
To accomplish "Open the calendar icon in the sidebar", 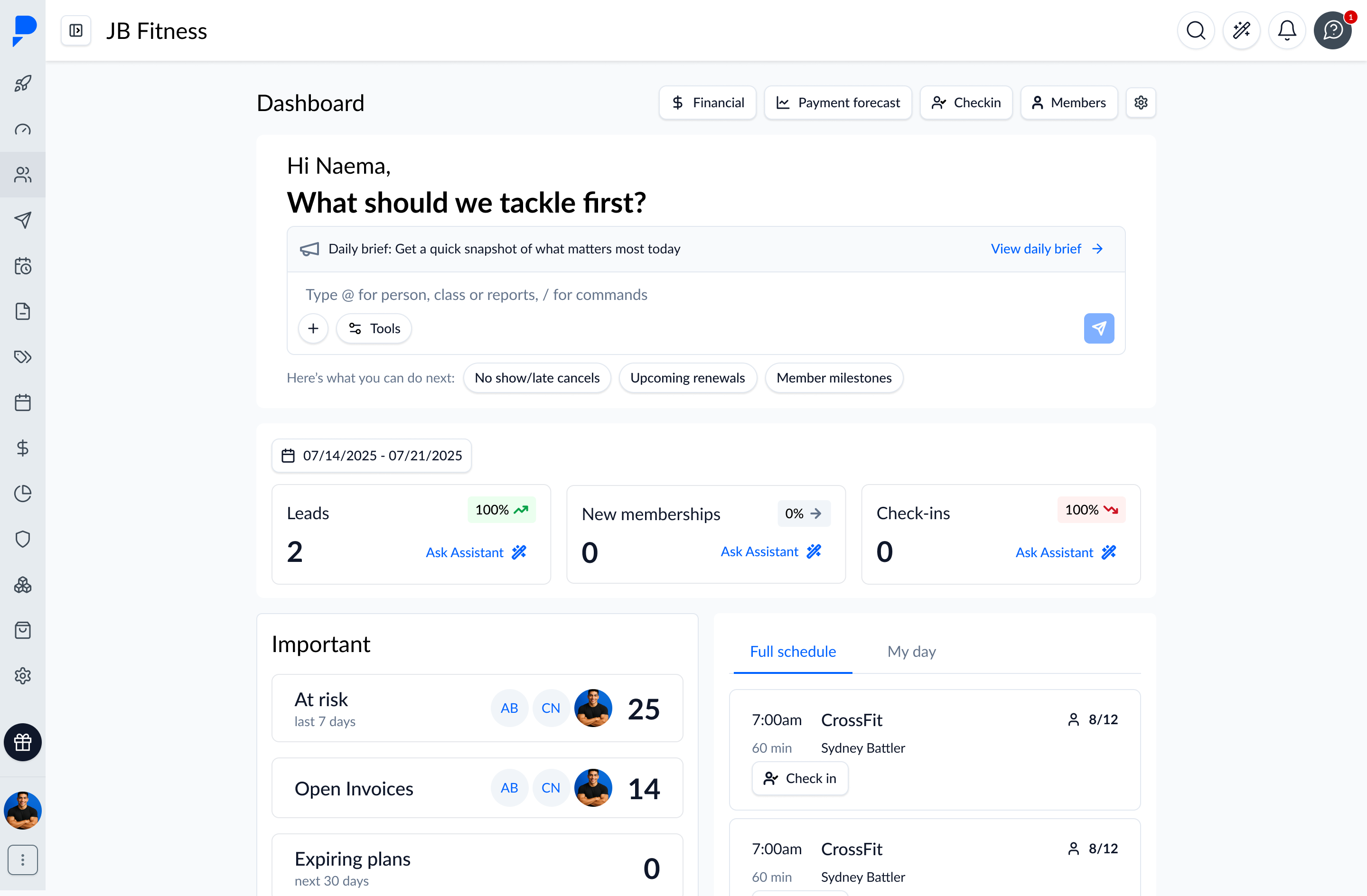I will [23, 402].
